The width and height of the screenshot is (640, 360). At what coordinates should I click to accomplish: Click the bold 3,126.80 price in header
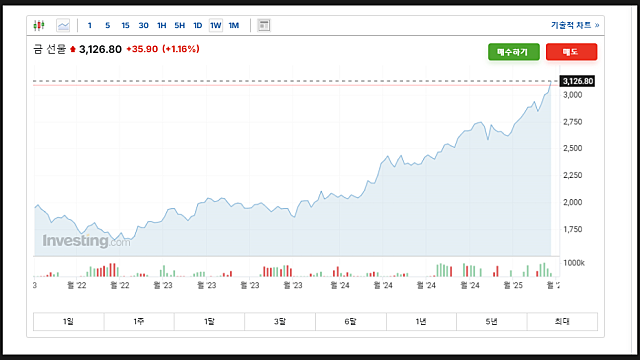pos(100,49)
